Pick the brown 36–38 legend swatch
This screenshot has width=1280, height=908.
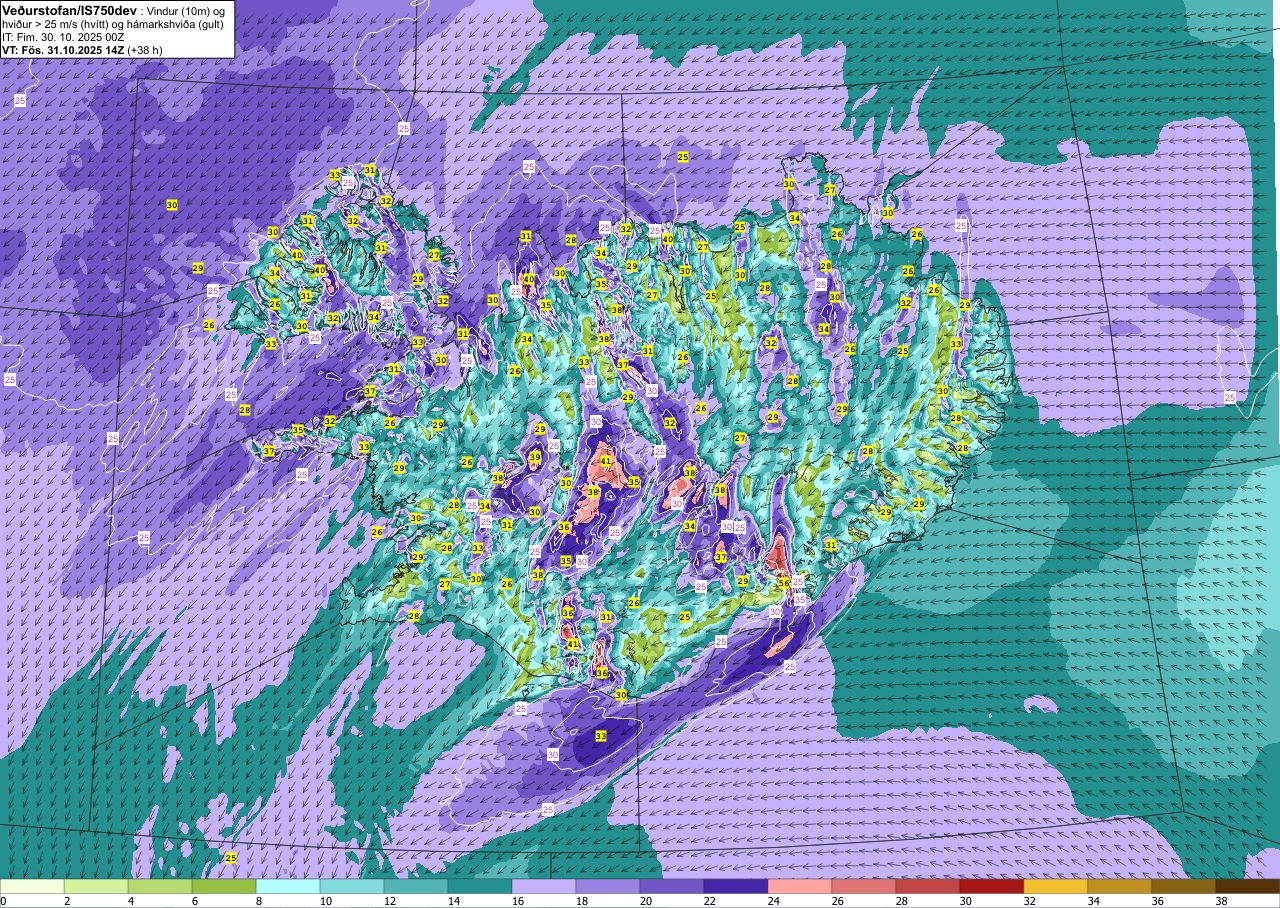pyautogui.click(x=1184, y=886)
